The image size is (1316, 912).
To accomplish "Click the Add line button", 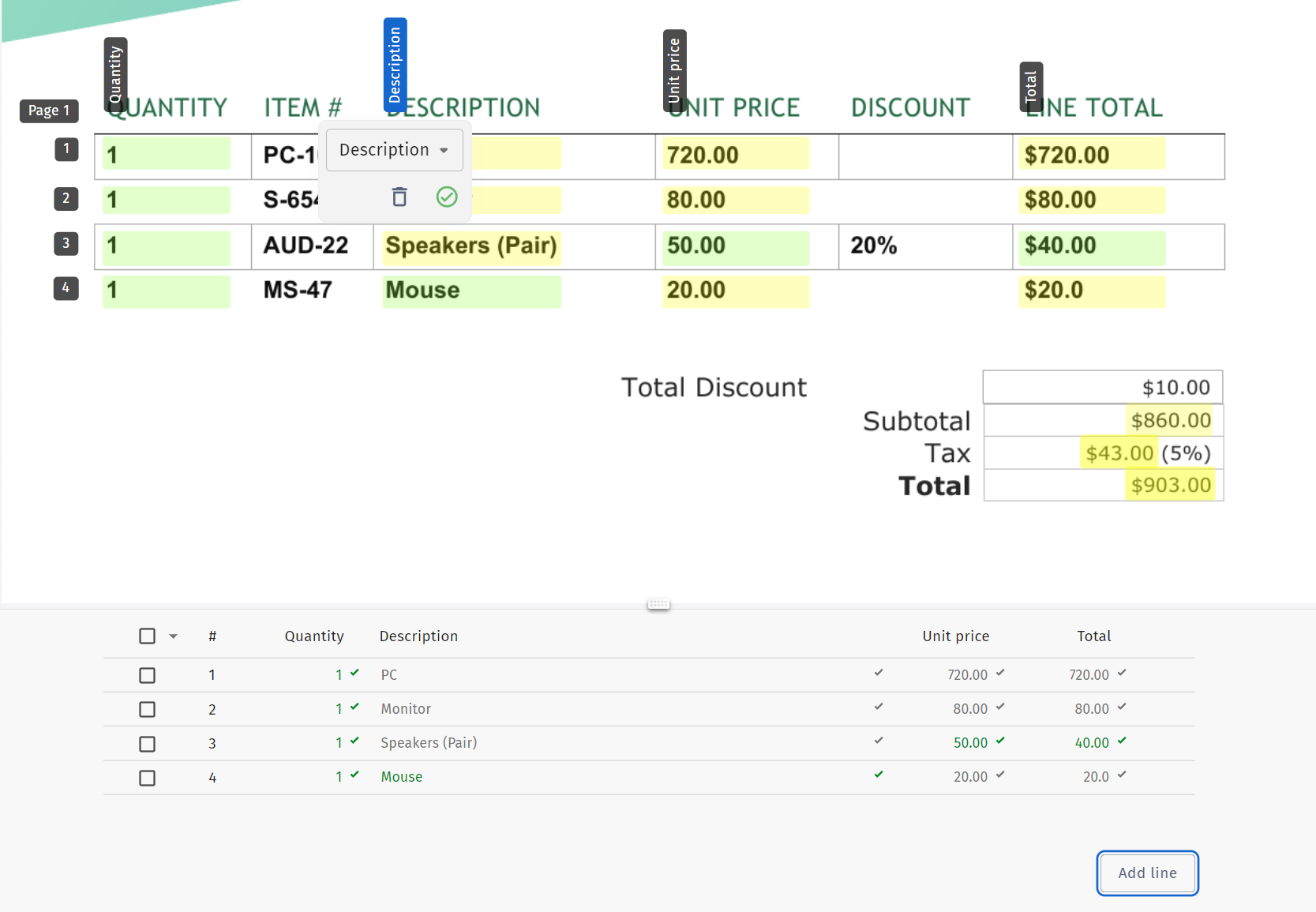I will pos(1146,873).
